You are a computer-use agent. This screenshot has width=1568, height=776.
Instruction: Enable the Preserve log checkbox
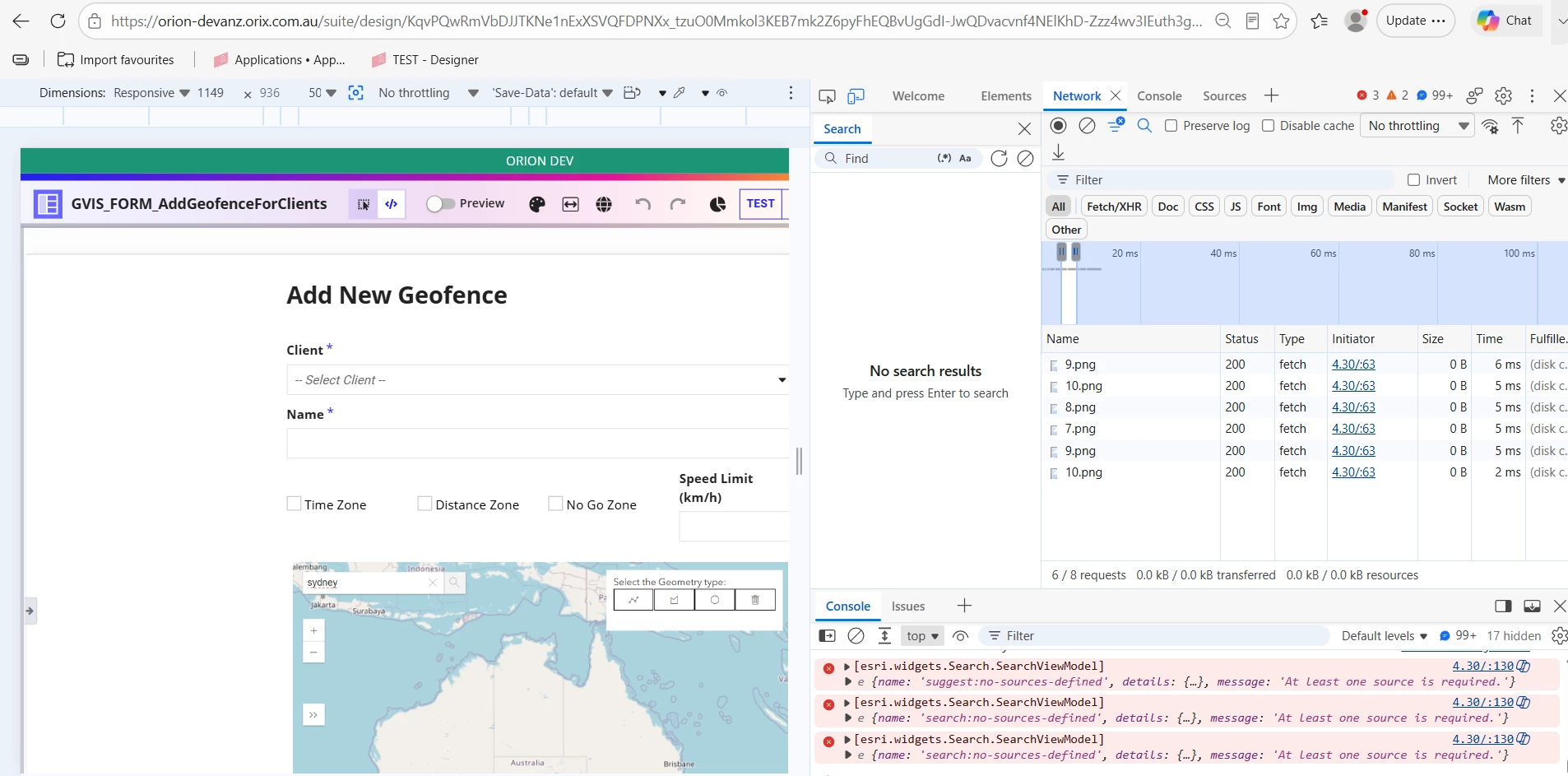point(1171,126)
